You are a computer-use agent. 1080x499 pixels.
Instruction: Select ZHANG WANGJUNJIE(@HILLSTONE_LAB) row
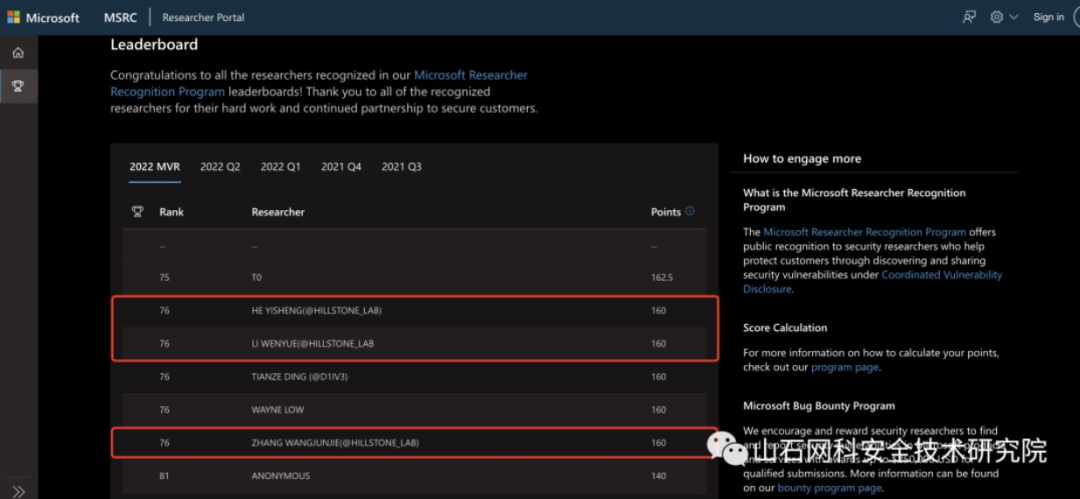(415, 442)
